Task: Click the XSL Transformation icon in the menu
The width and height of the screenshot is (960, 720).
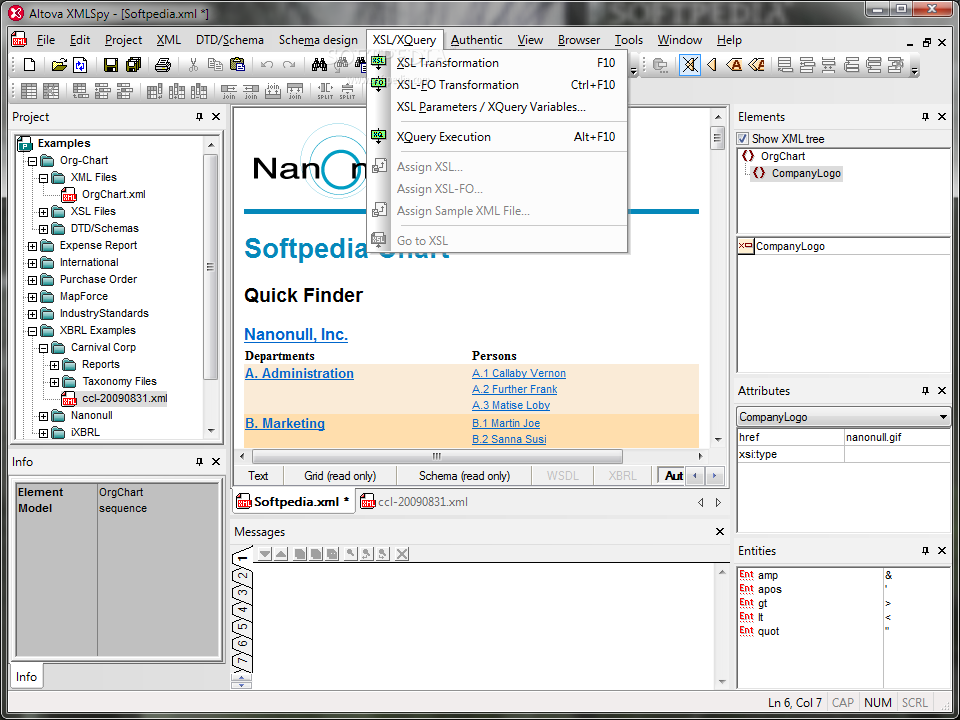Action: tap(378, 62)
